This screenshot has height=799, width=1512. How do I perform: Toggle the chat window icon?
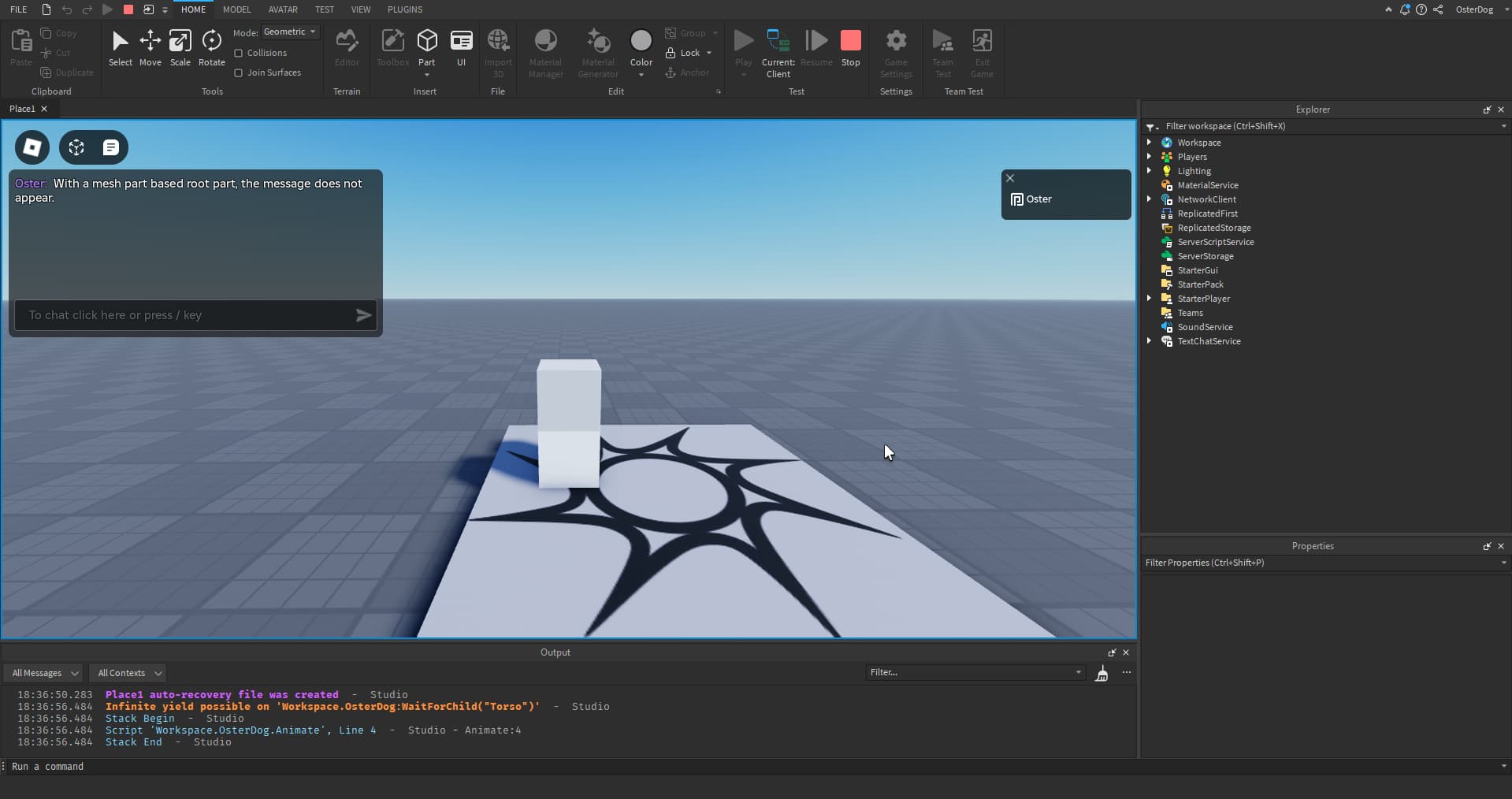(111, 147)
